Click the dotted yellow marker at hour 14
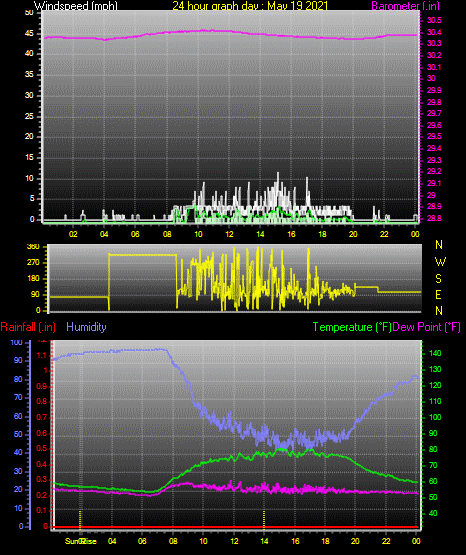 coord(264,519)
